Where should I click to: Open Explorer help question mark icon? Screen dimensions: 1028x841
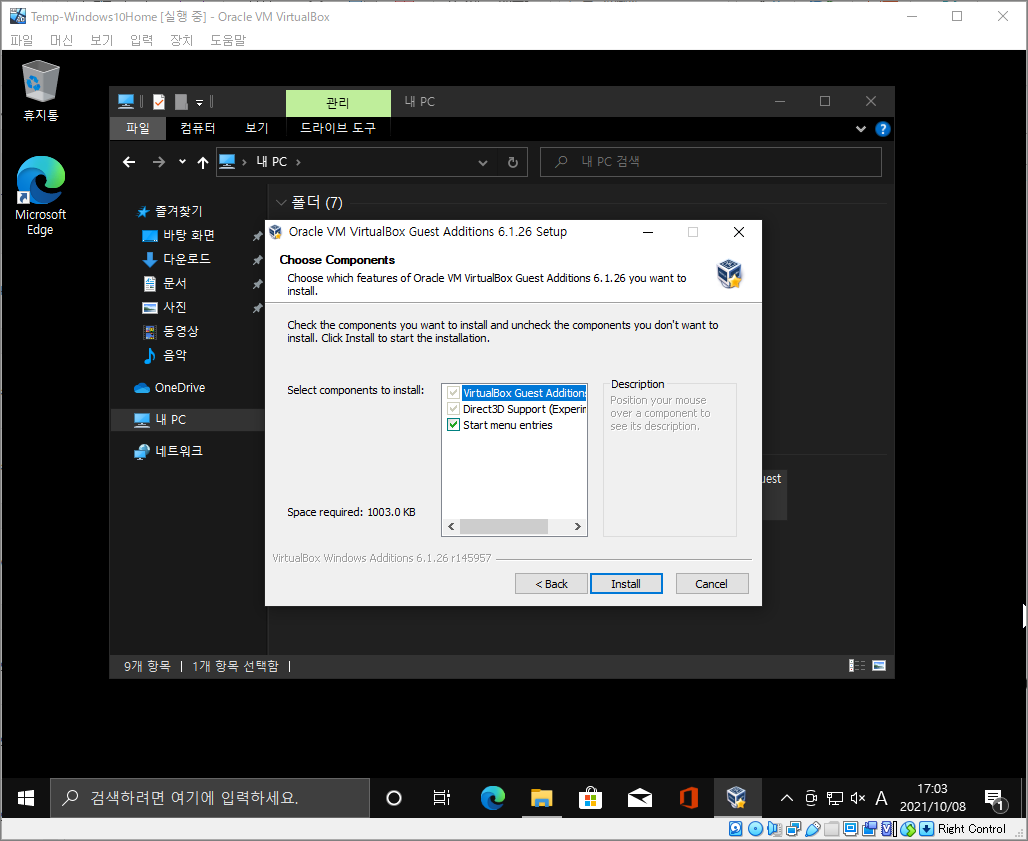[x=882, y=128]
